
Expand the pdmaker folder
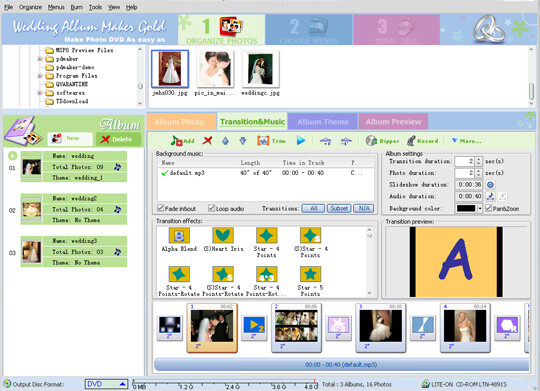click(x=40, y=59)
